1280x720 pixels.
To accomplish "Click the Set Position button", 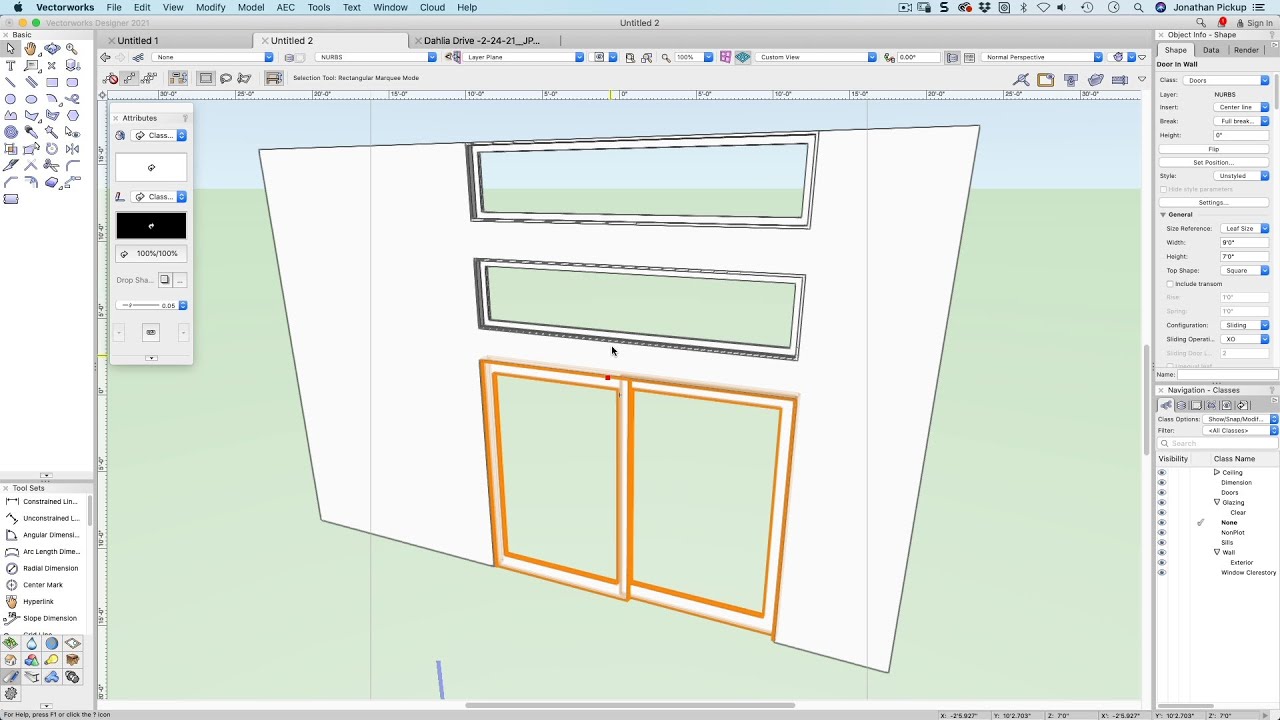I will point(1213,162).
